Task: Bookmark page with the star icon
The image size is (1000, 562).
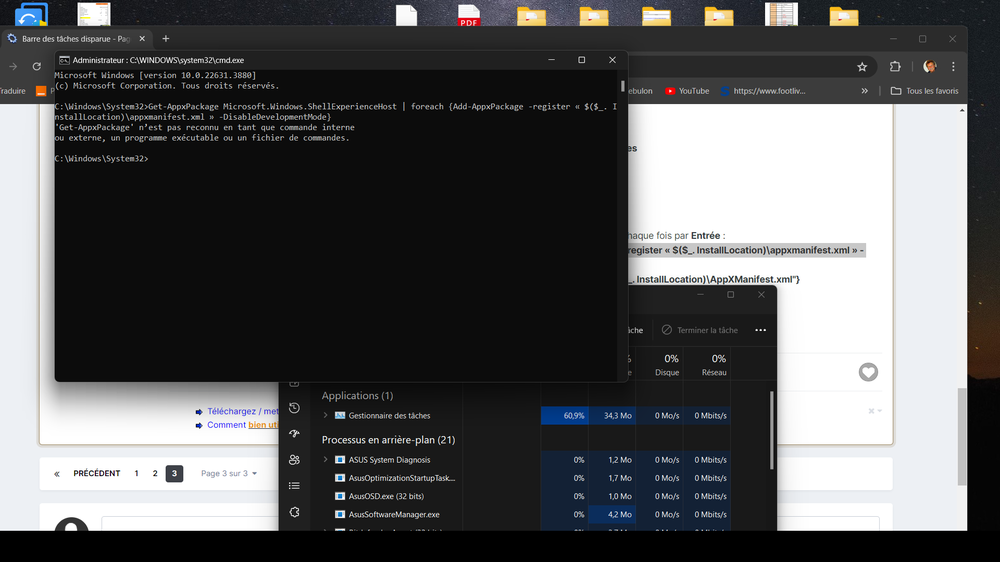Action: [x=862, y=67]
